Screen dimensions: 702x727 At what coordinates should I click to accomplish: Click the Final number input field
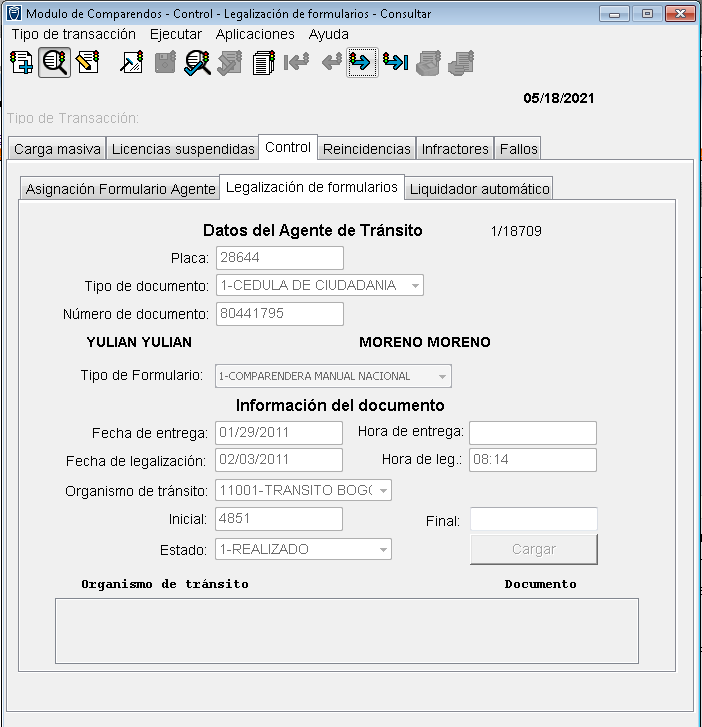[x=533, y=520]
